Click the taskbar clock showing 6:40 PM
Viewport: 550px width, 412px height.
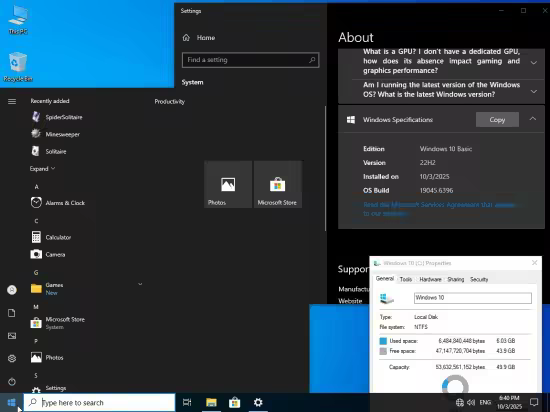coord(509,402)
